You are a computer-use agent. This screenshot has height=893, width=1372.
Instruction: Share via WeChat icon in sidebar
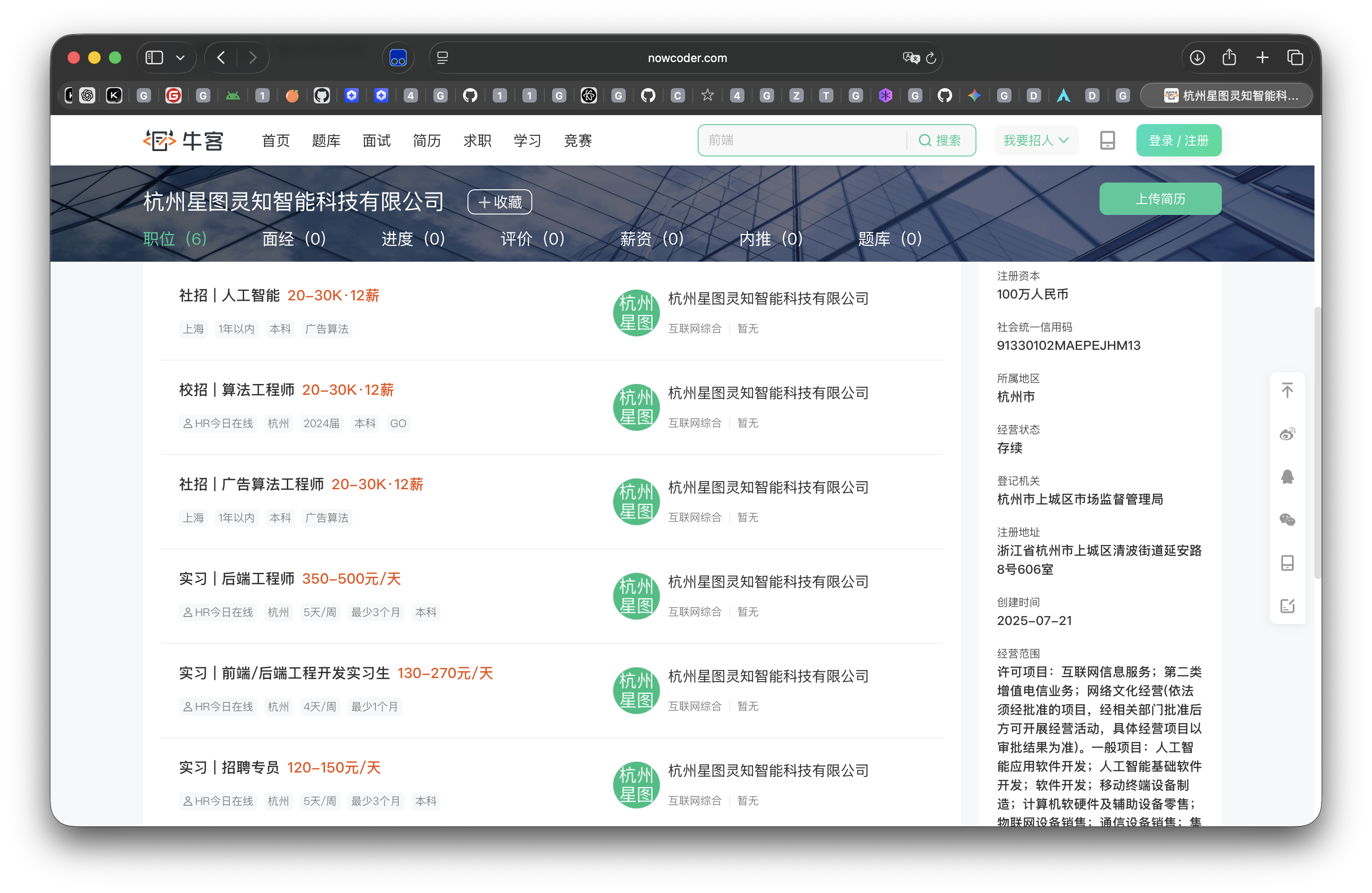click(x=1287, y=520)
